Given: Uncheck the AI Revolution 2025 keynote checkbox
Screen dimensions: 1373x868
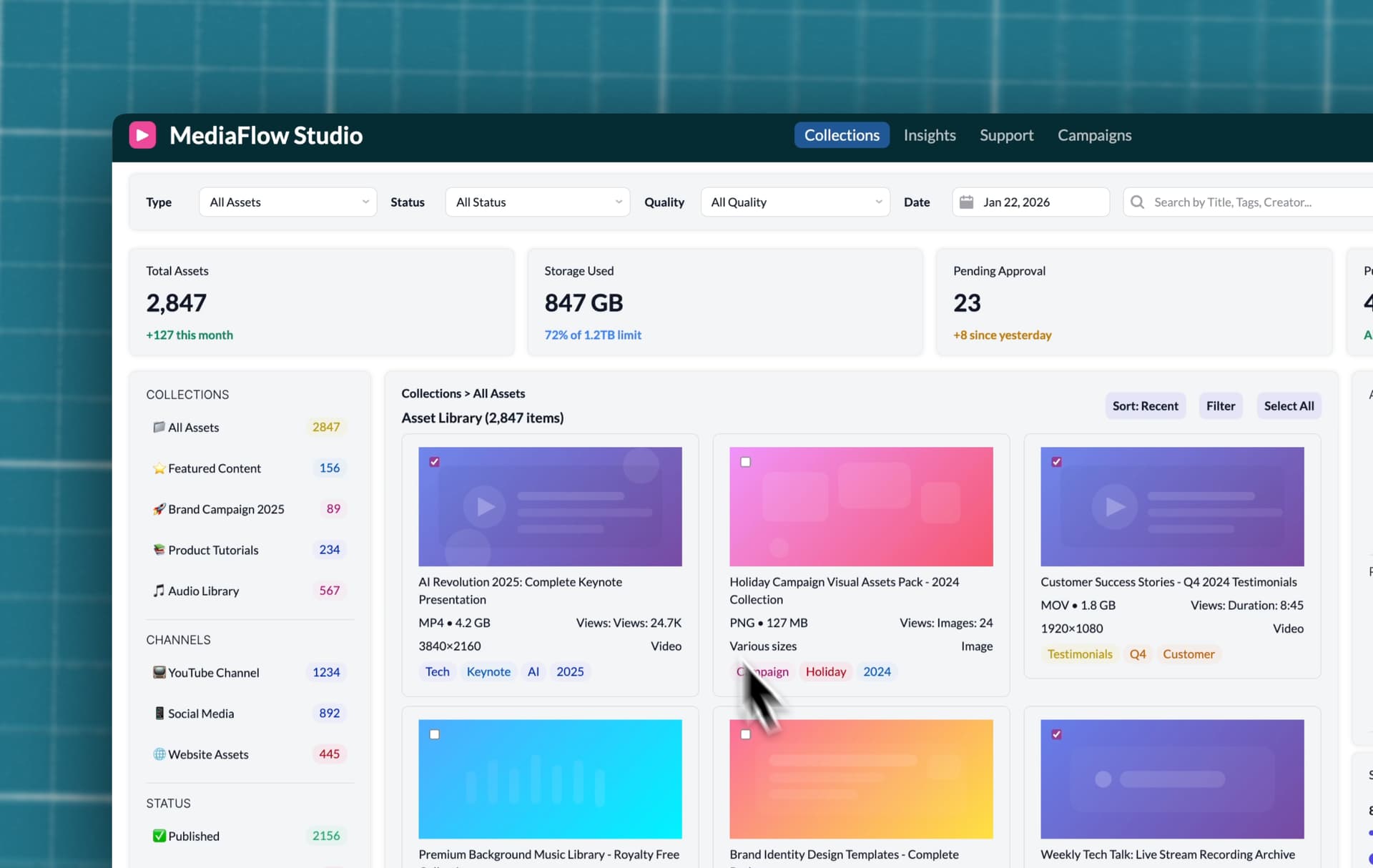Looking at the screenshot, I should coord(435,462).
